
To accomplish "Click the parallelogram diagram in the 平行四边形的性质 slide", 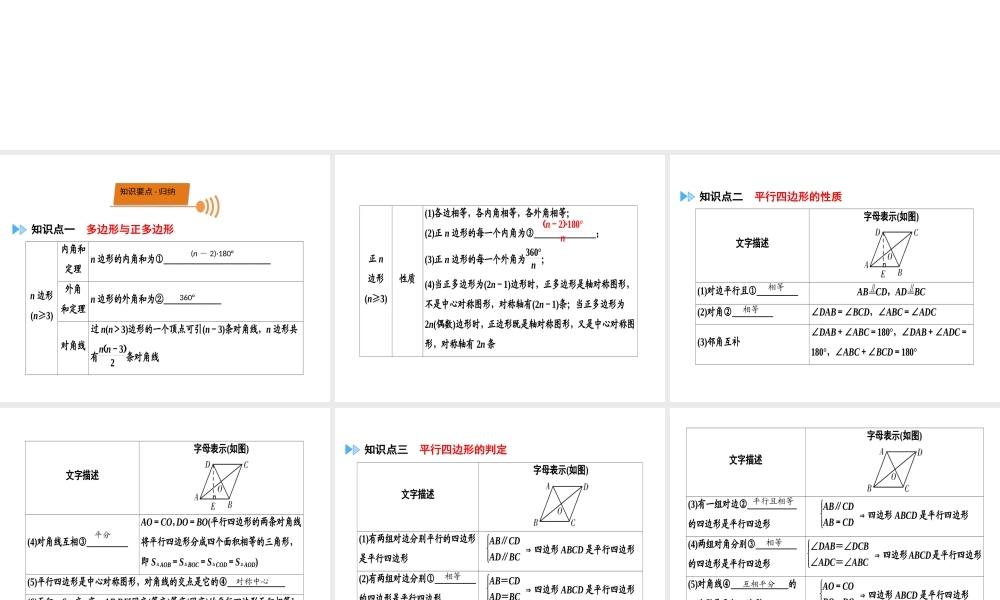I will [x=892, y=252].
